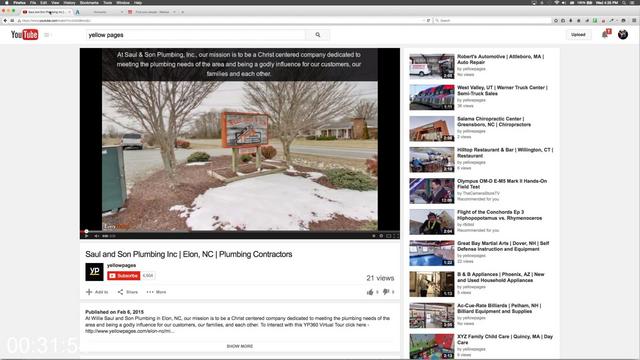
Task: Open the yellowpages channel name link
Action: (121, 265)
